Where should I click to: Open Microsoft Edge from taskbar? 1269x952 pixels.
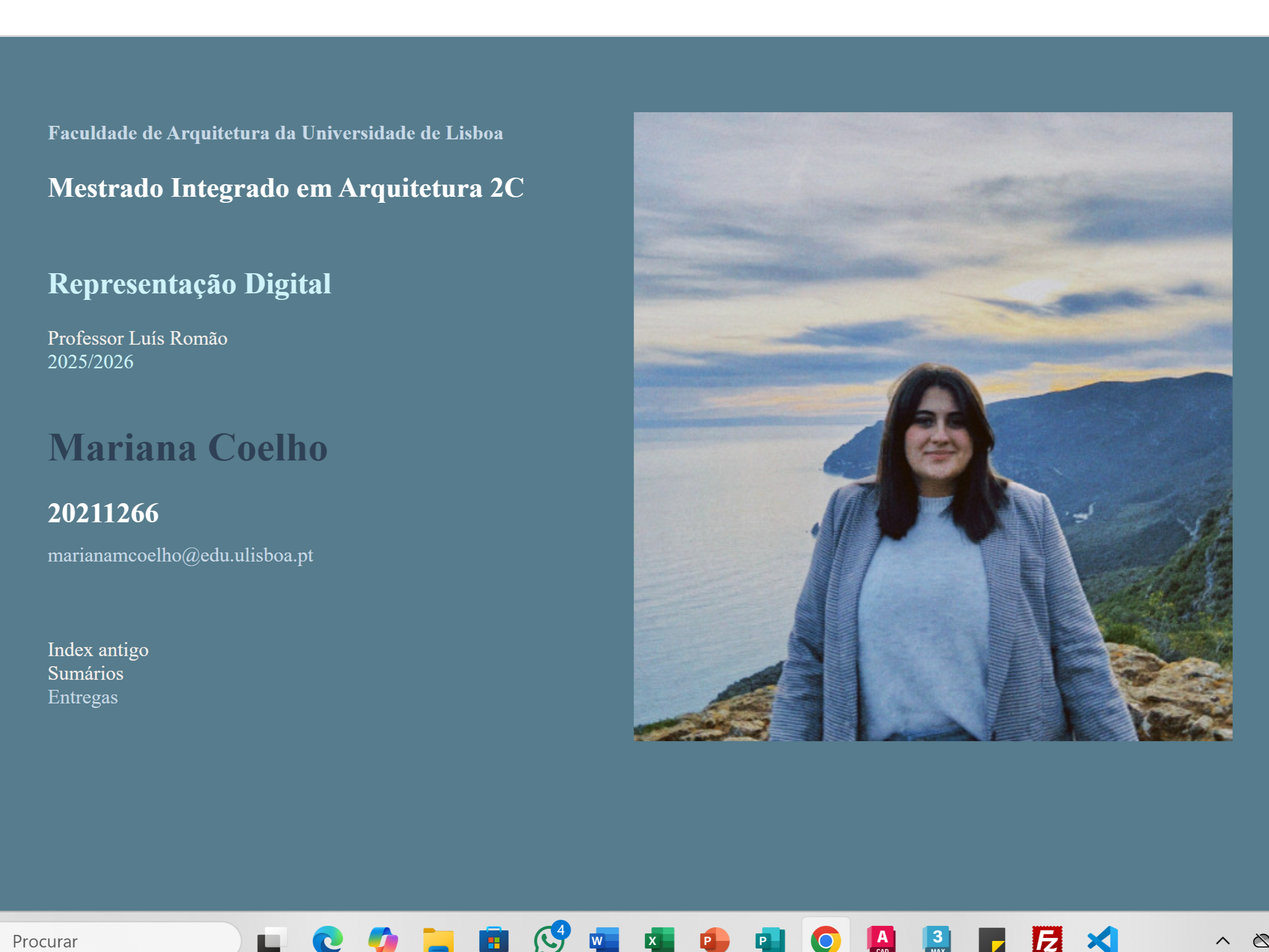[328, 939]
